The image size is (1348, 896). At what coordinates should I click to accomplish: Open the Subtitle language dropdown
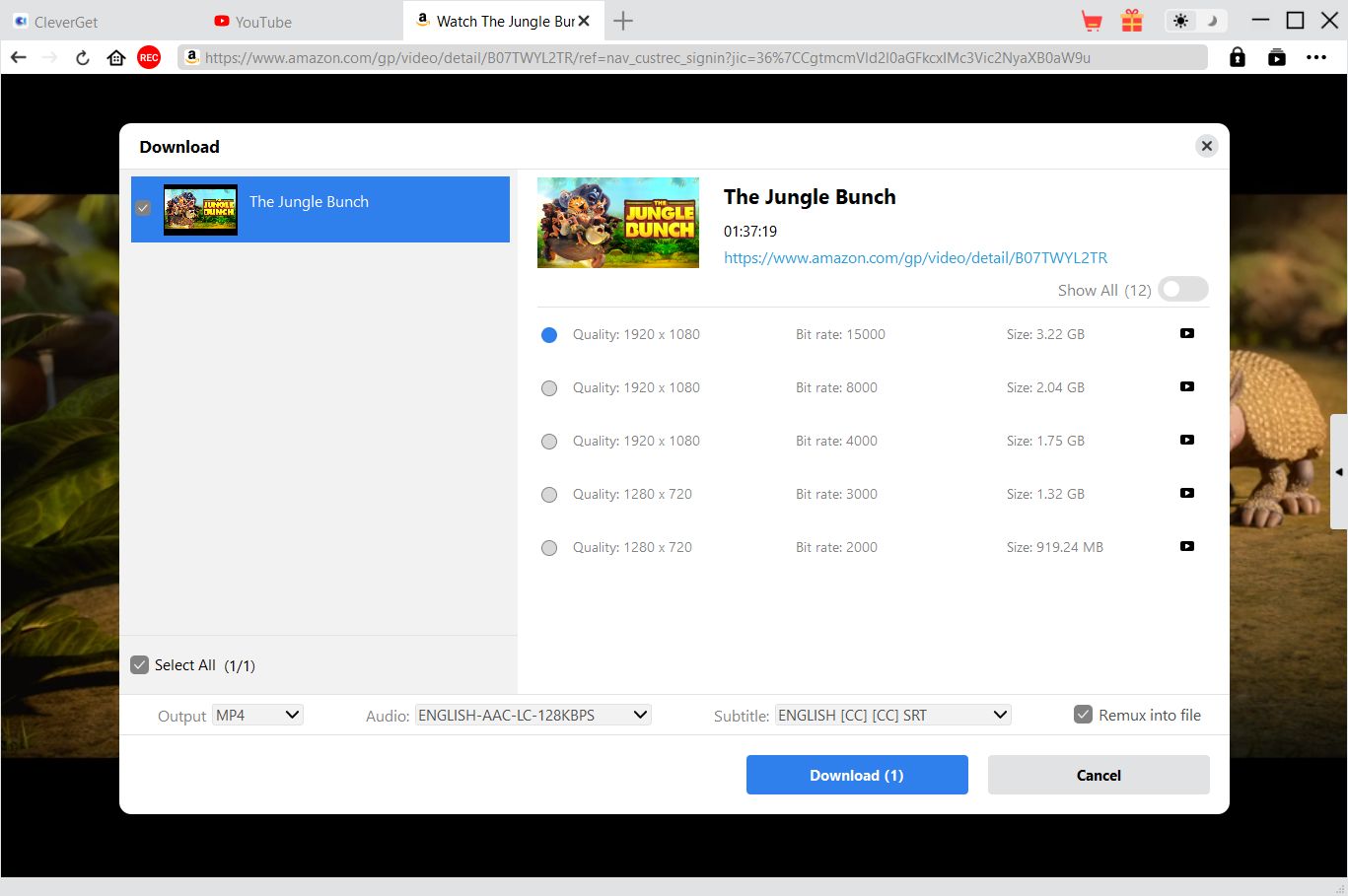(893, 715)
